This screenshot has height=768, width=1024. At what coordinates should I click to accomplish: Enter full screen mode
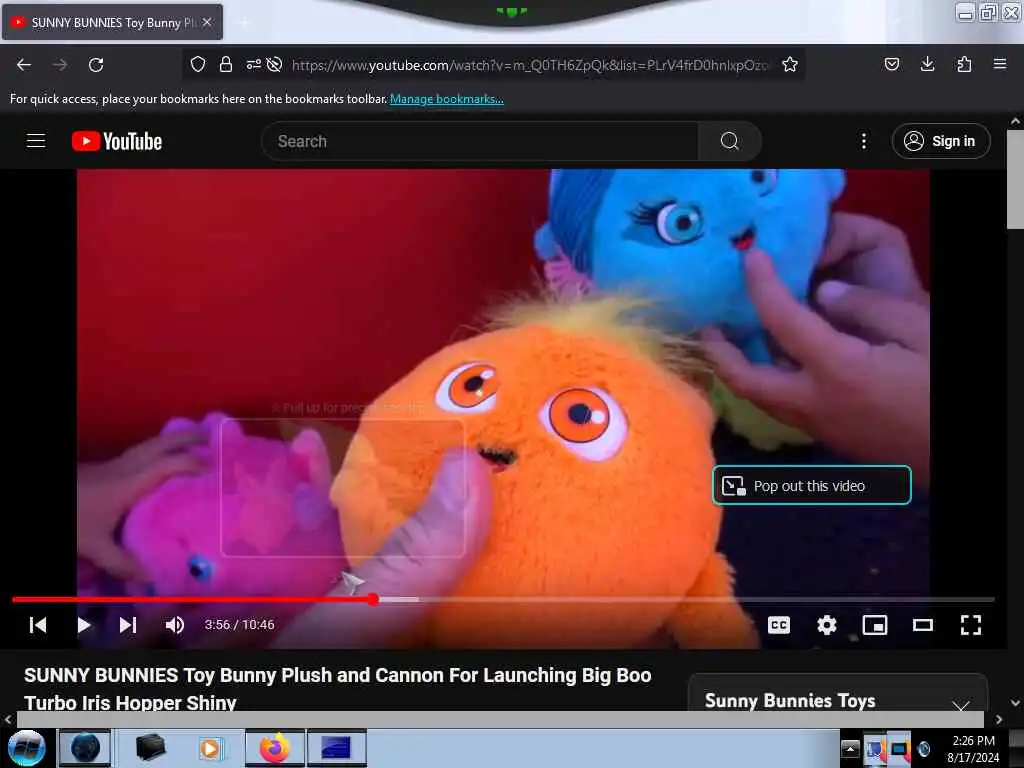(x=971, y=625)
